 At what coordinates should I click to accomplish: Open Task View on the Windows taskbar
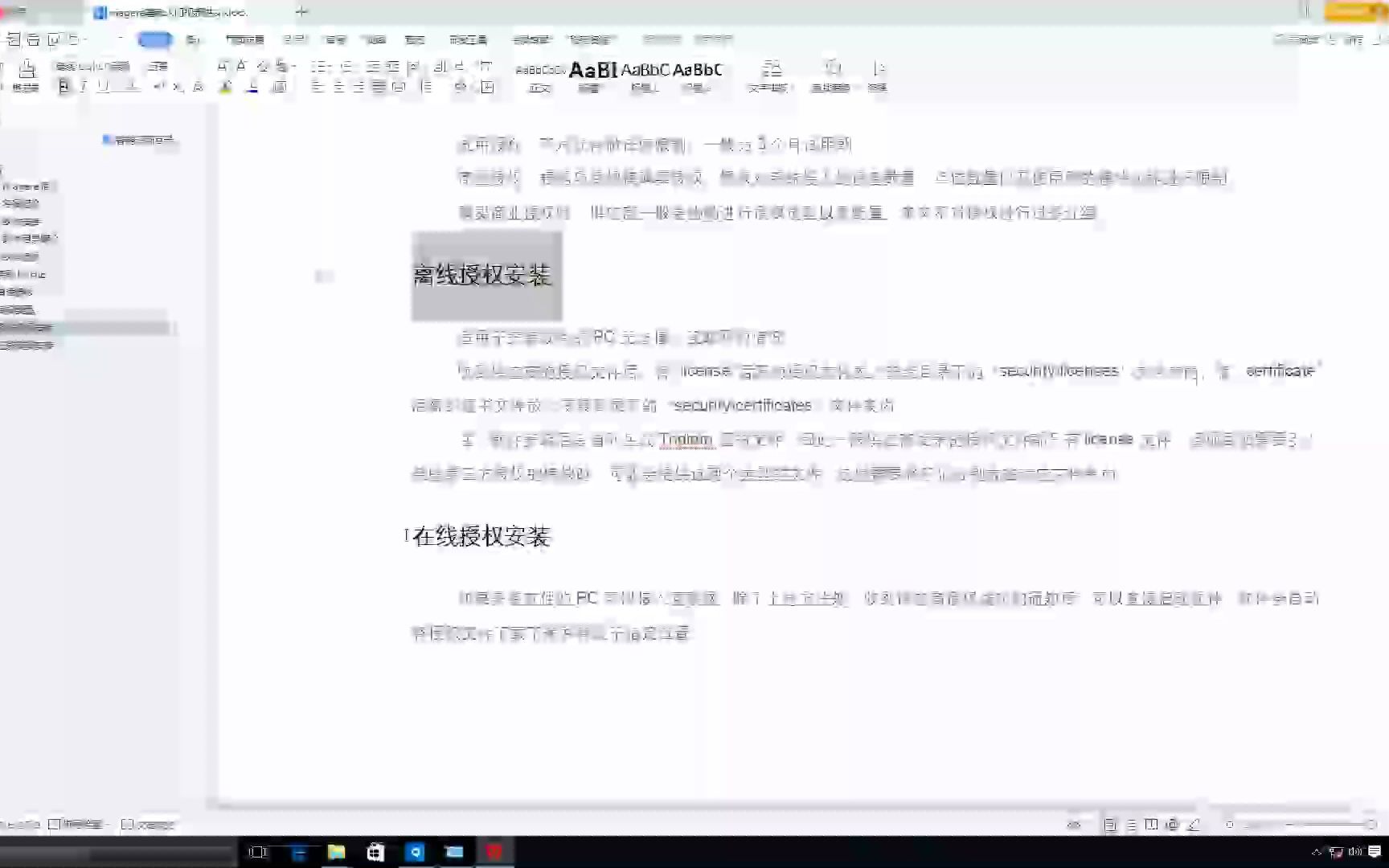coord(258,852)
